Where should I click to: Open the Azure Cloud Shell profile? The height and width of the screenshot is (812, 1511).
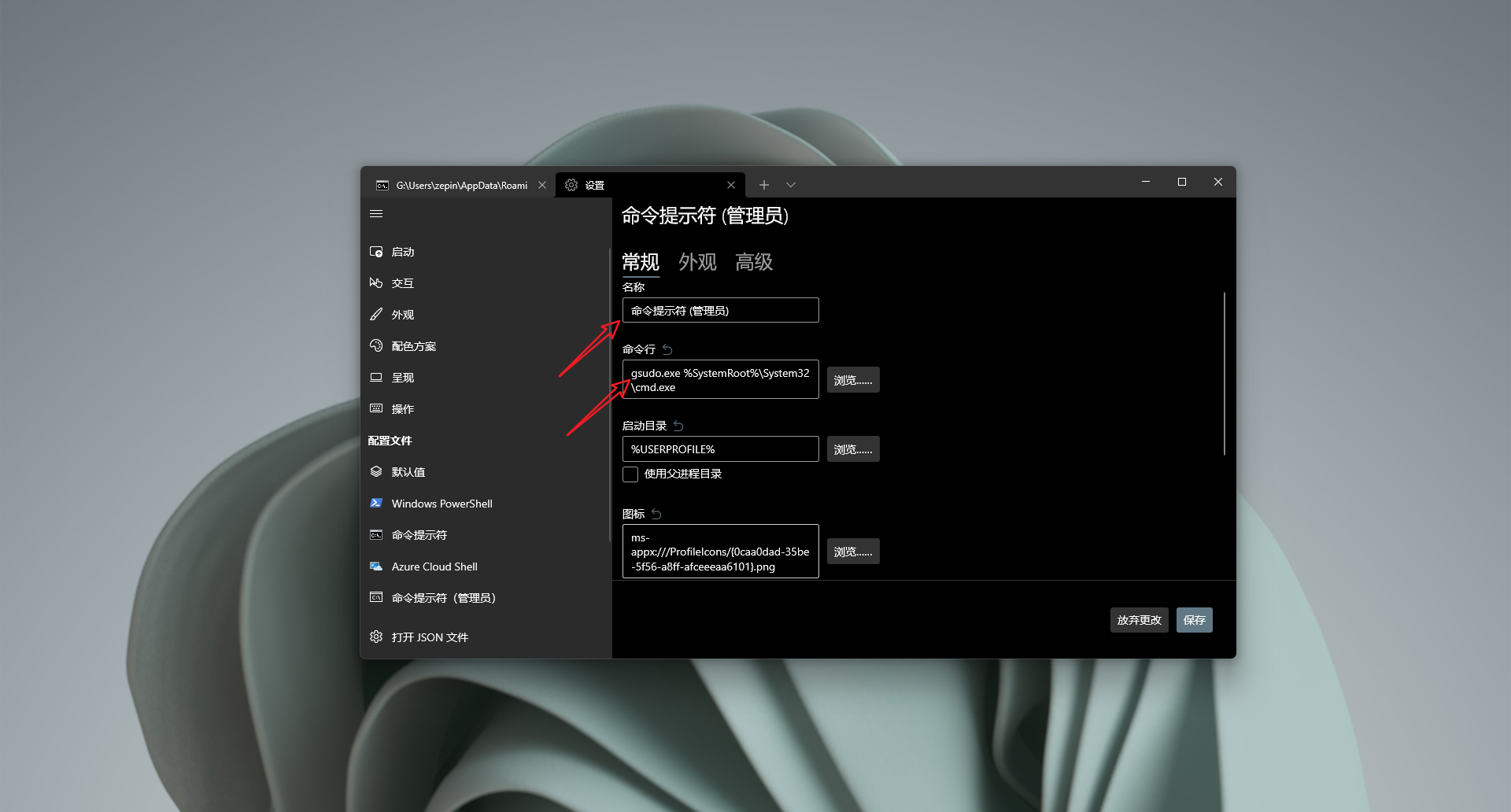coord(434,567)
